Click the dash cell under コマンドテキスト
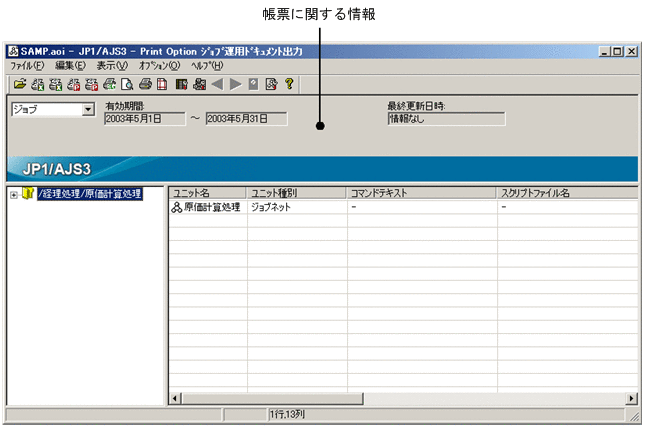This screenshot has height=428, width=645. point(422,207)
